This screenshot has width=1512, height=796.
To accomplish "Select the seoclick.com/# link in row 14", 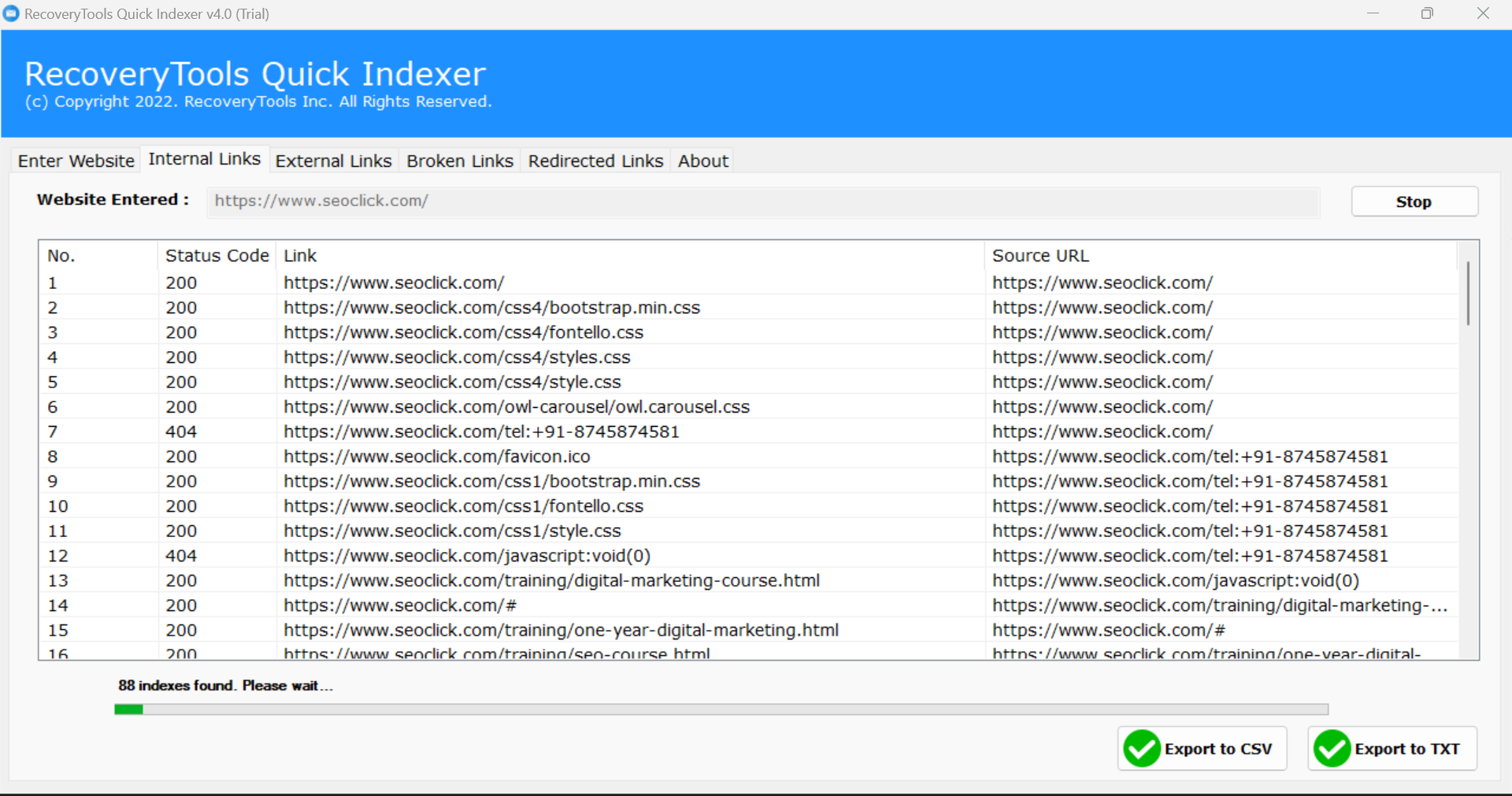I will coord(400,605).
